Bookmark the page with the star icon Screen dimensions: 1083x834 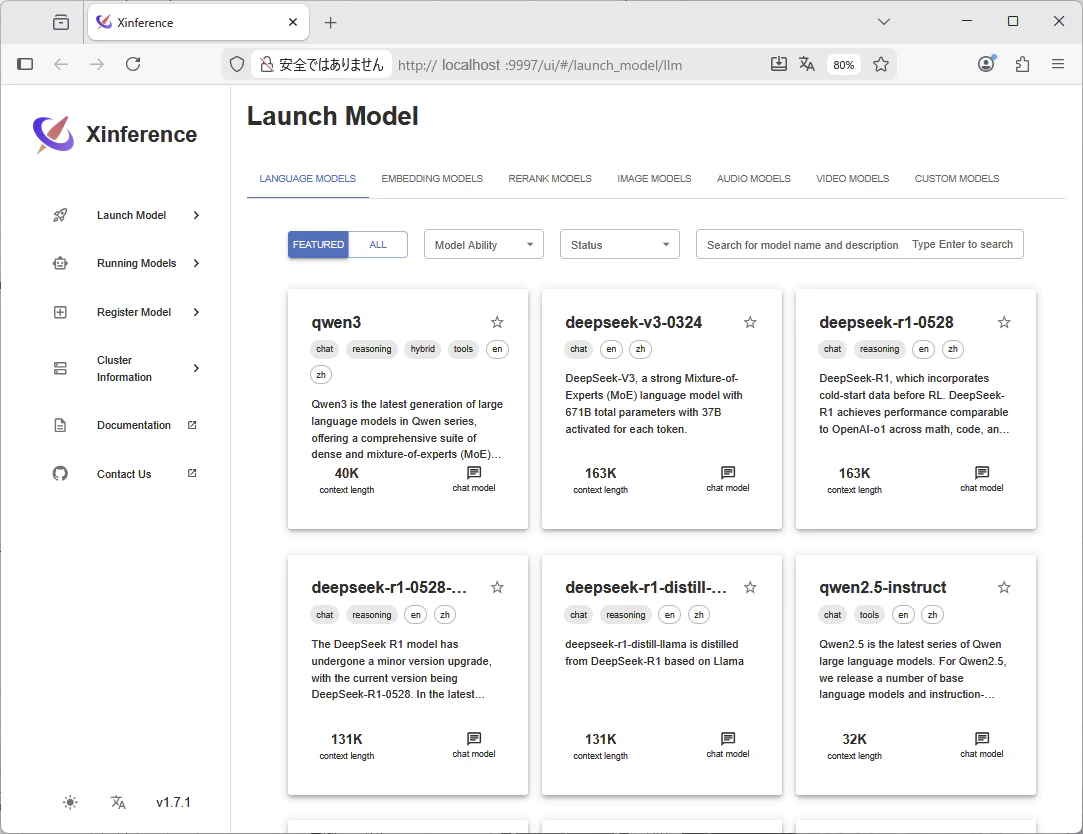click(x=881, y=64)
